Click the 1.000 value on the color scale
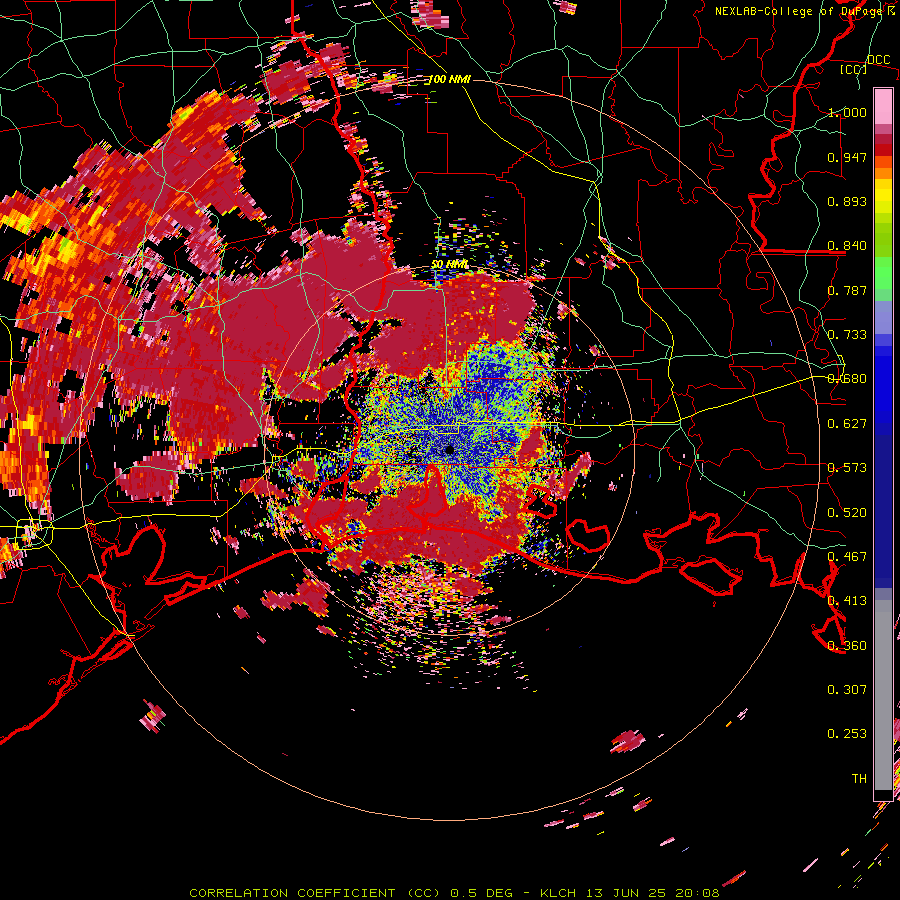The image size is (900, 900). tap(847, 112)
